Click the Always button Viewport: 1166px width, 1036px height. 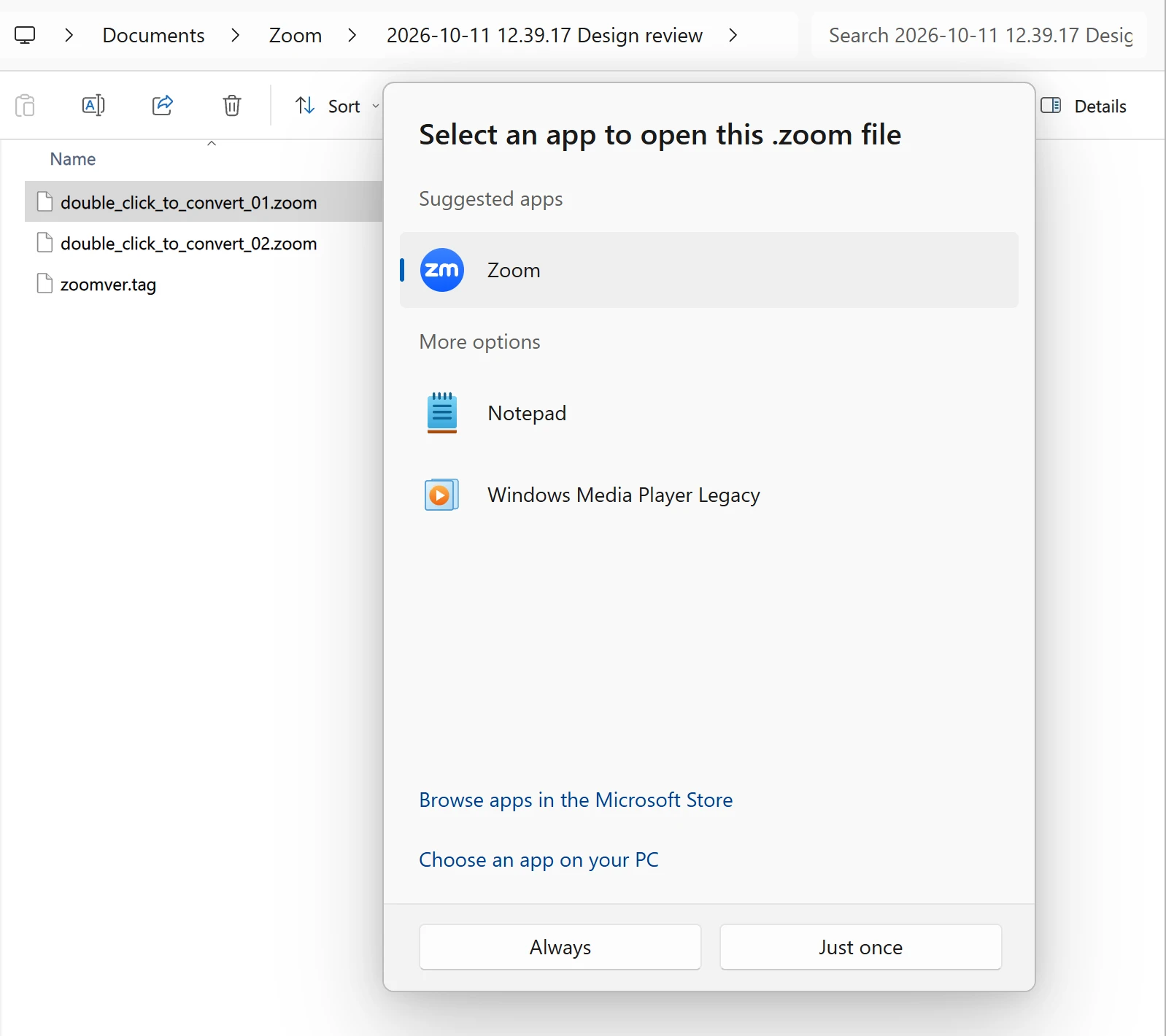(x=560, y=947)
